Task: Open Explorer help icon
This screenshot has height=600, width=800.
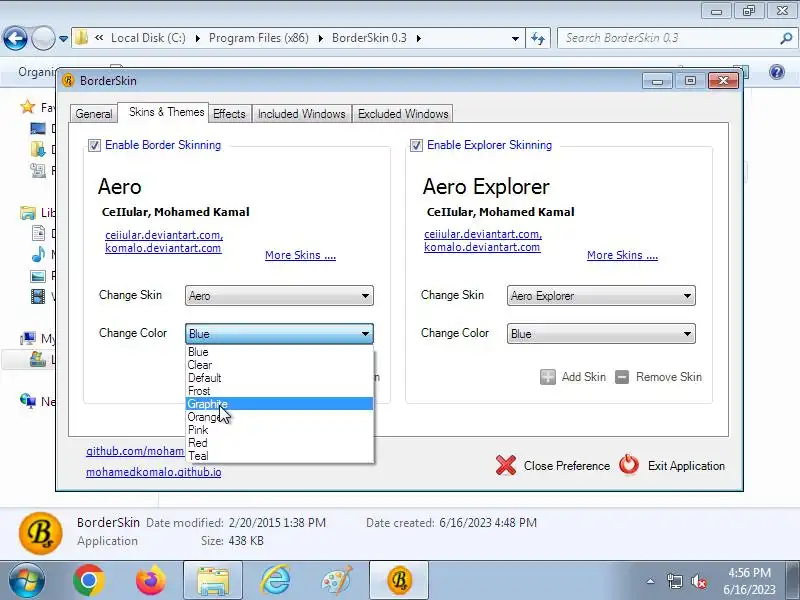Action: 777,72
